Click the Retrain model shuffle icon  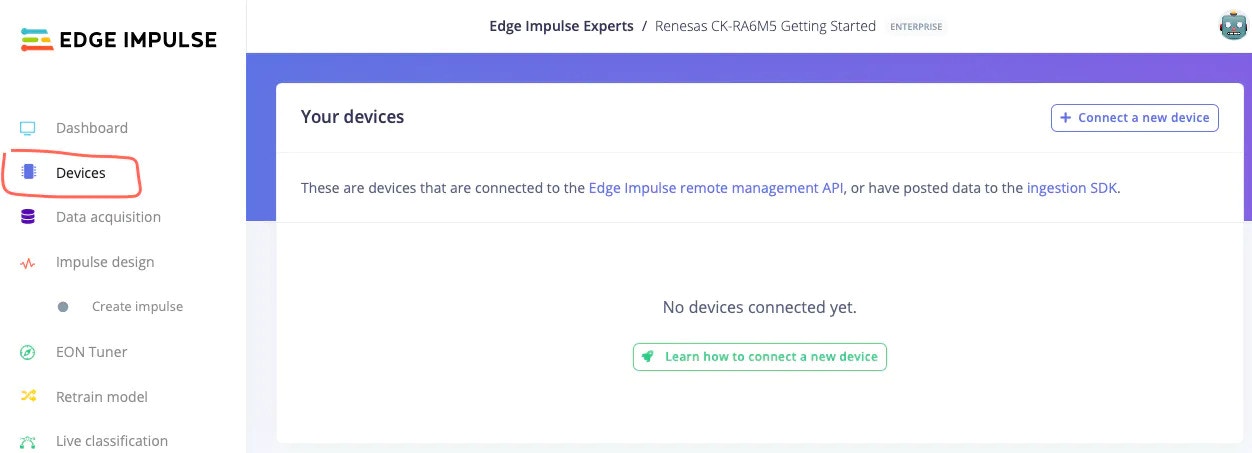tap(28, 397)
